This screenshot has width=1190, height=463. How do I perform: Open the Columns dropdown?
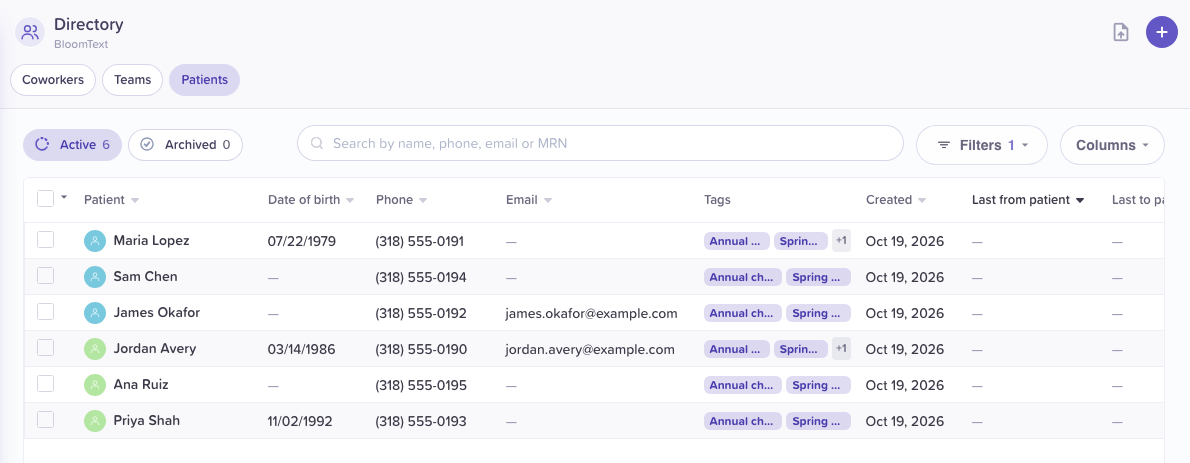[1112, 145]
